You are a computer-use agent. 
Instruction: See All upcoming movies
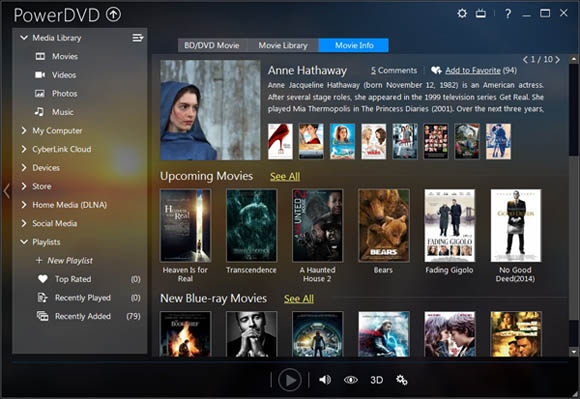click(x=285, y=176)
